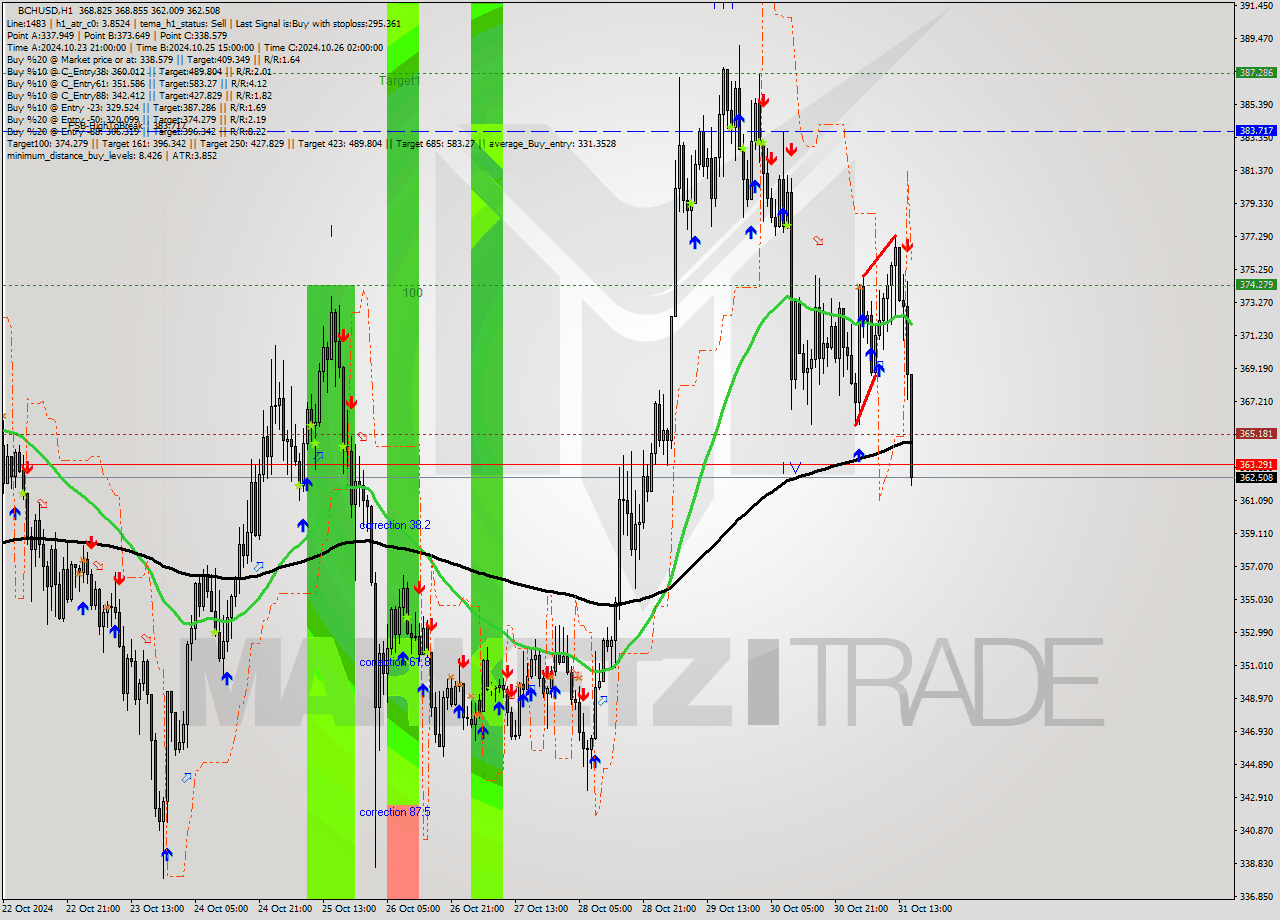Click the '22 Oct 21:00' time label
The width and height of the screenshot is (1280, 920).
[93, 909]
